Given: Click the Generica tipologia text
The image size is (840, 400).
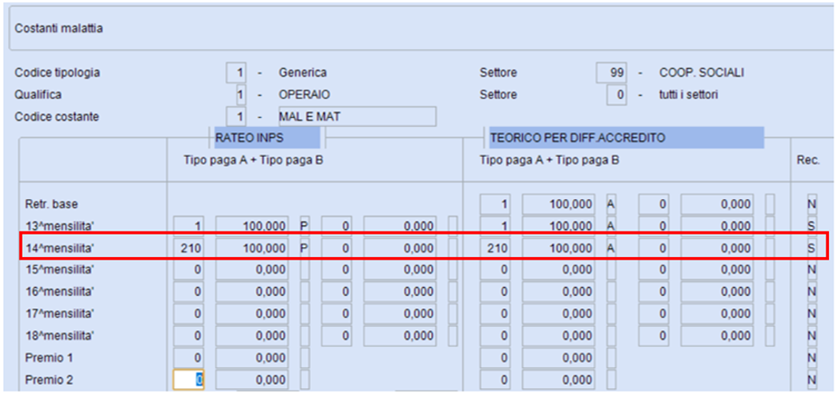Looking at the screenshot, I should click(x=303, y=73).
